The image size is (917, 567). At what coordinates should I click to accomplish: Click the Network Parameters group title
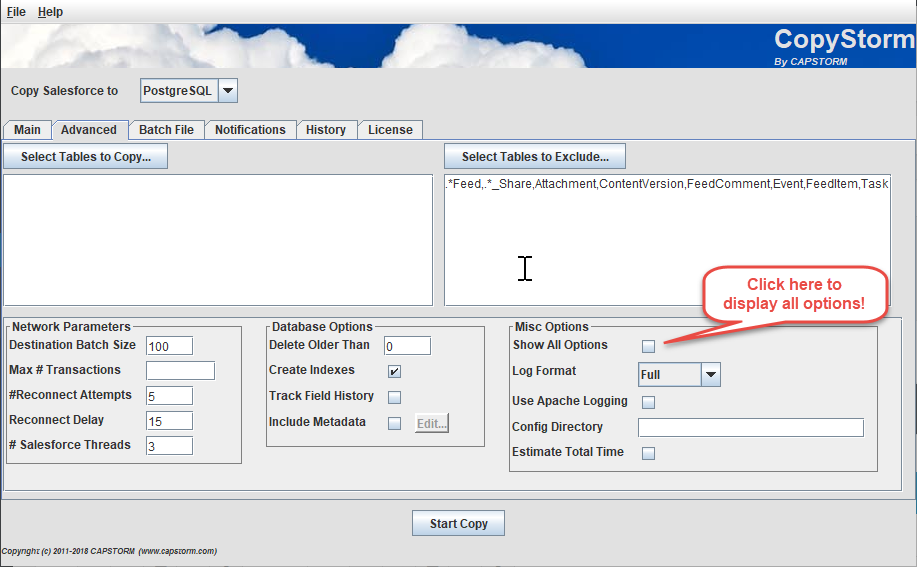pyautogui.click(x=71, y=327)
